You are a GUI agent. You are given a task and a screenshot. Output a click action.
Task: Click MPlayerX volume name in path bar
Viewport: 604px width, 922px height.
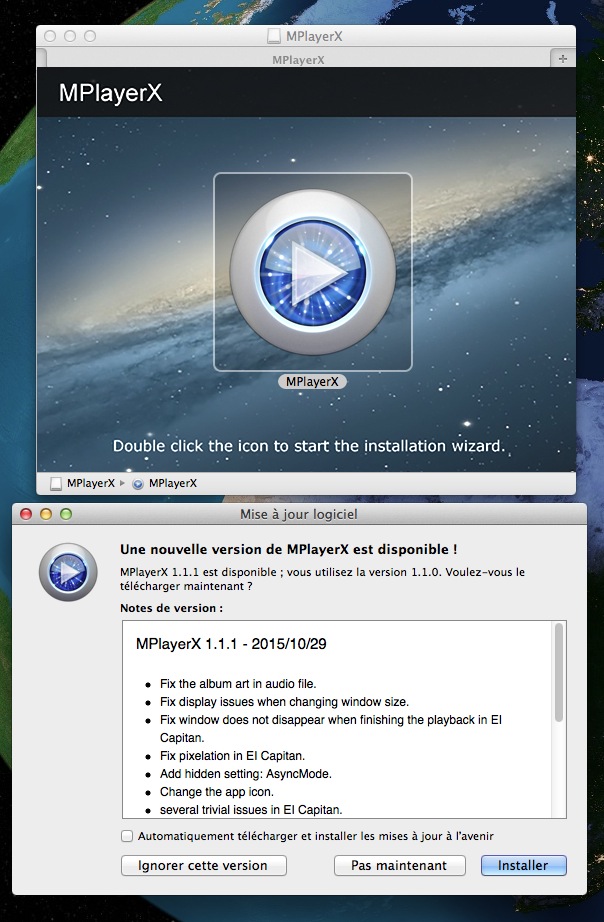(x=91, y=483)
